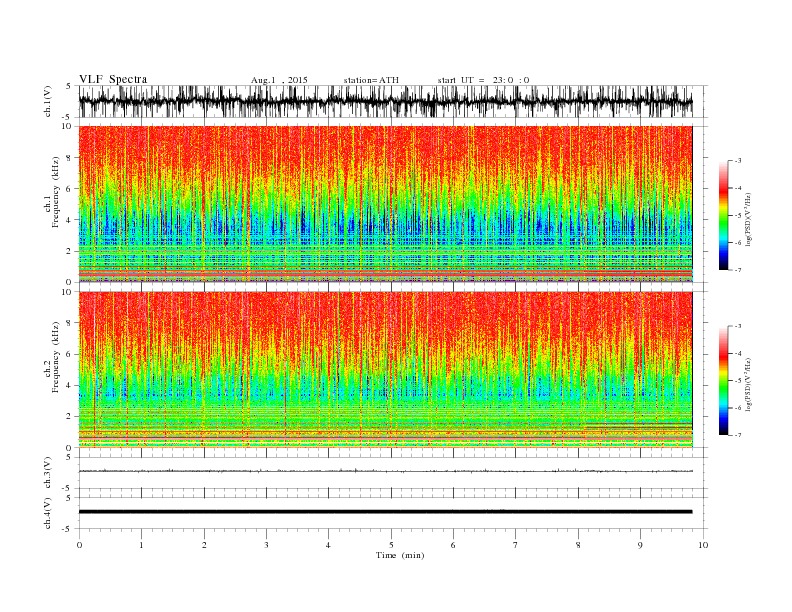Click the "VLF Spectra" plot title
Image resolution: width=792 pixels, height=612 pixels.
point(113,79)
